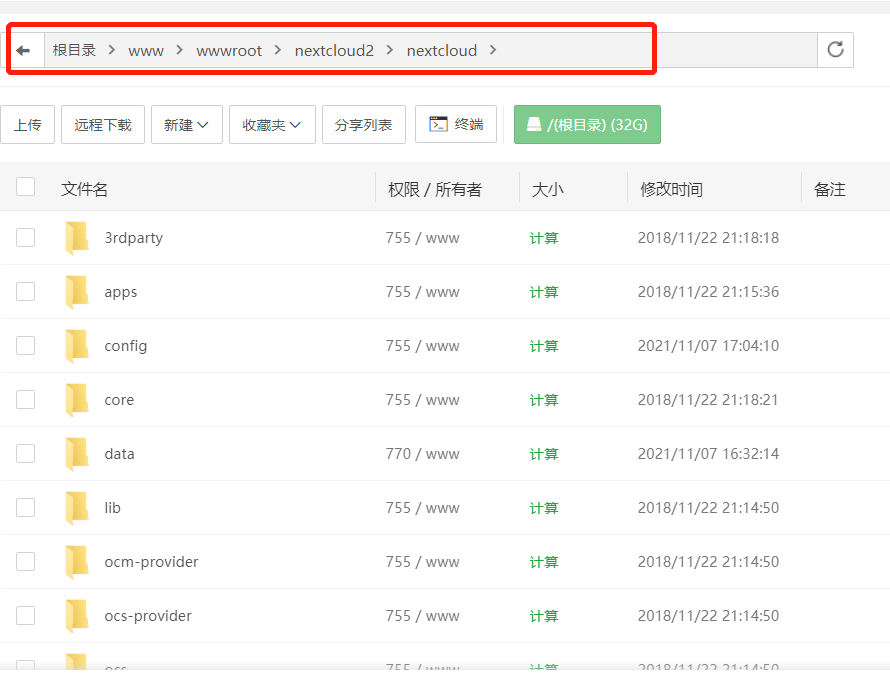Open the 3rdparty folder icon
This screenshot has width=890, height=677.
click(77, 237)
